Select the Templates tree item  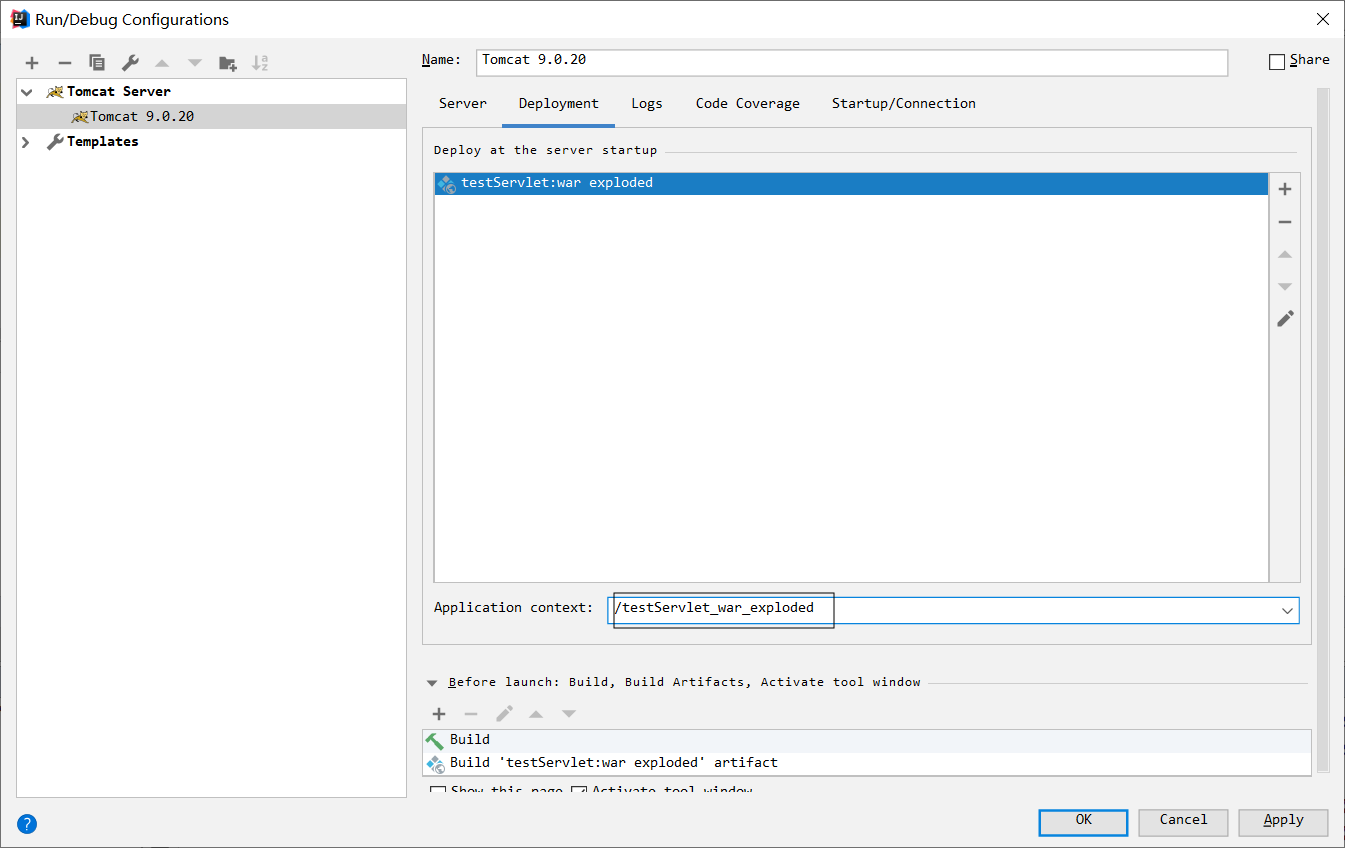point(212,142)
